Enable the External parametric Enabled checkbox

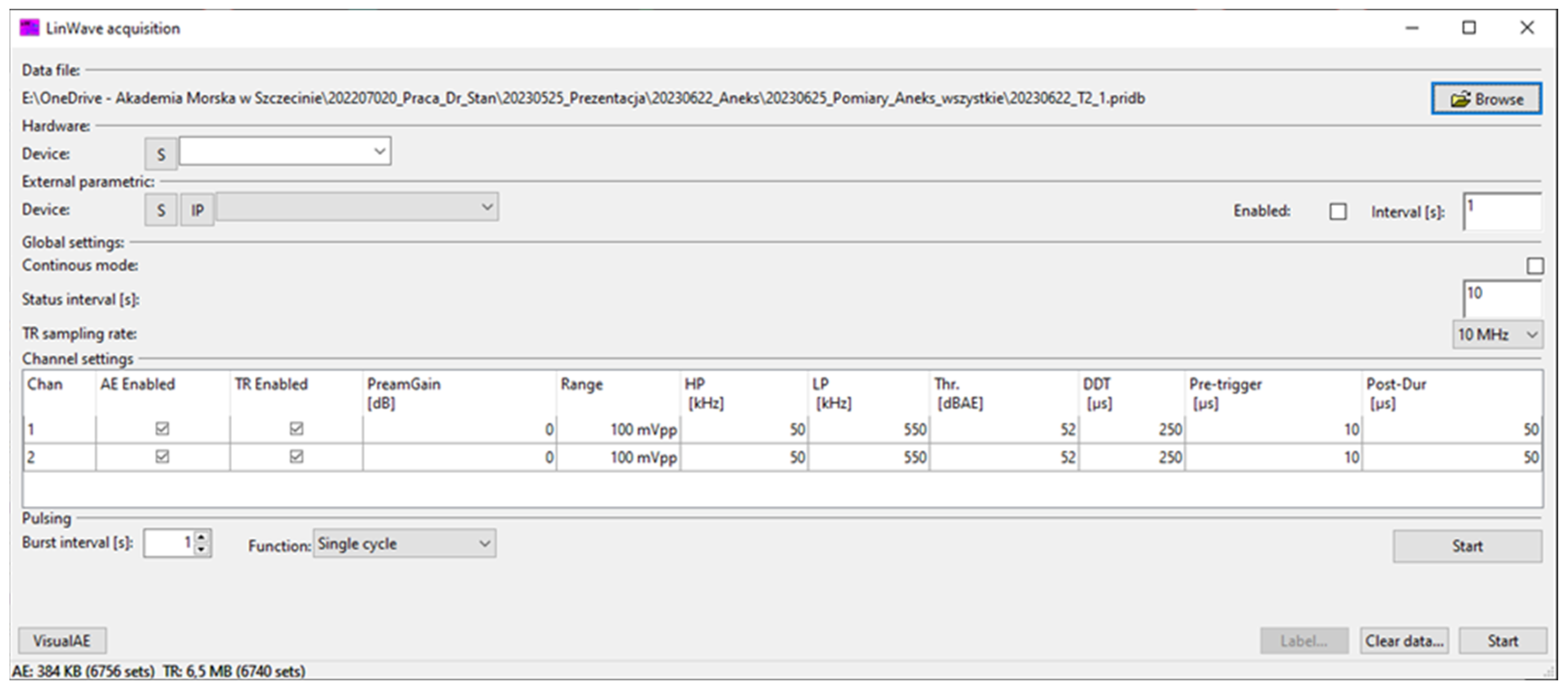pyautogui.click(x=1337, y=212)
